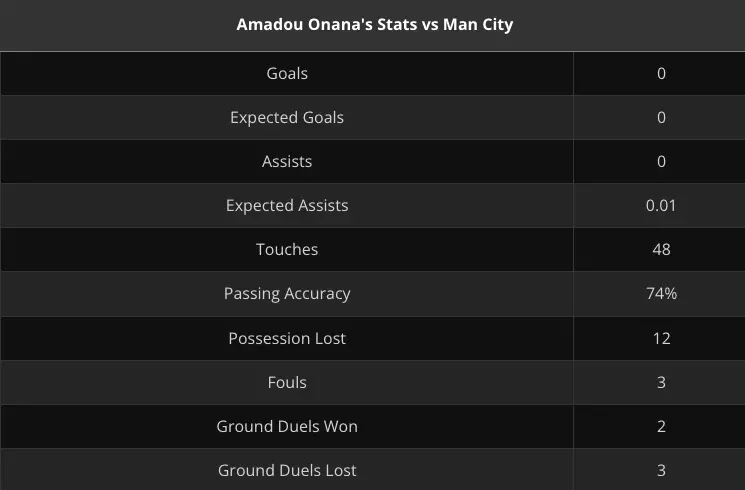Click the "Amadou Onana's Stats vs Man City" header
This screenshot has width=745, height=490.
[x=374, y=24]
